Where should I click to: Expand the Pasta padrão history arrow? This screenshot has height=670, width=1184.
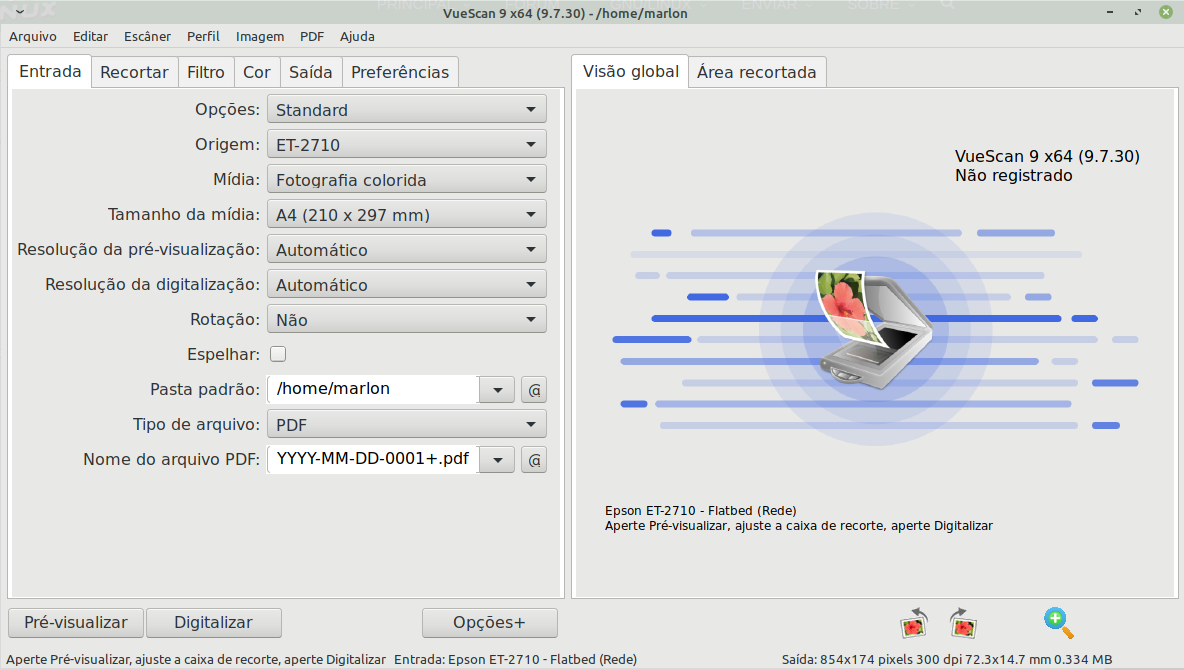pyautogui.click(x=498, y=390)
